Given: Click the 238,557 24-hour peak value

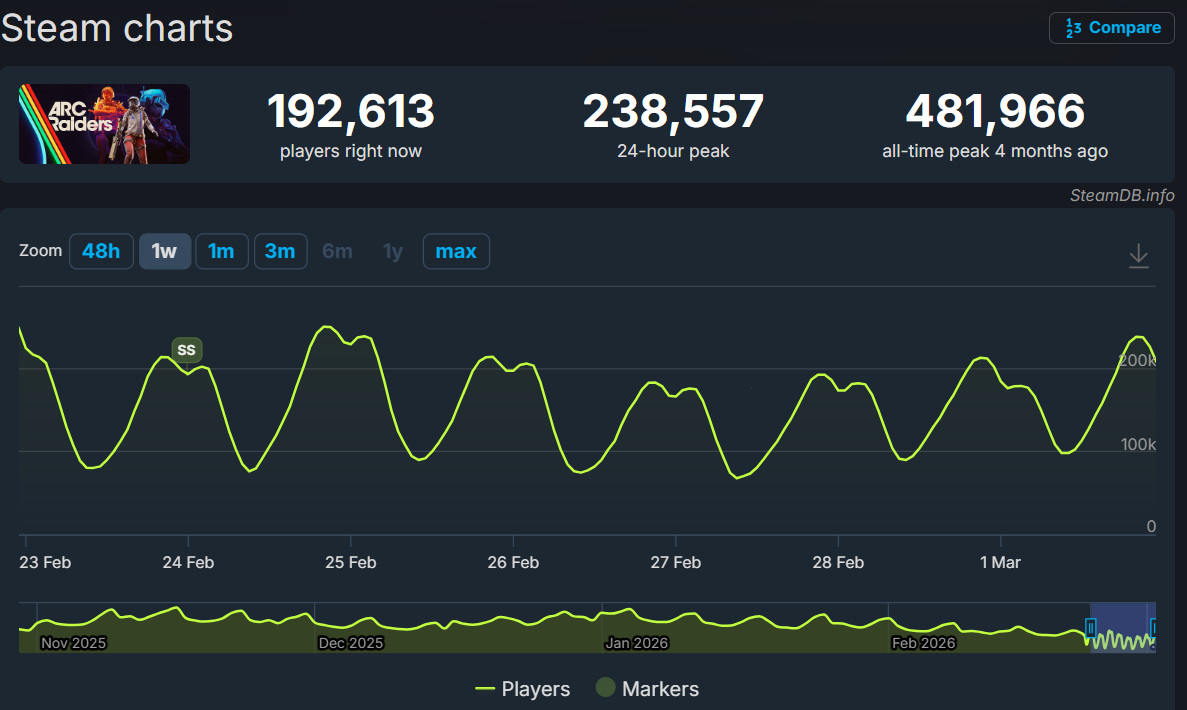Looking at the screenshot, I should [x=673, y=111].
